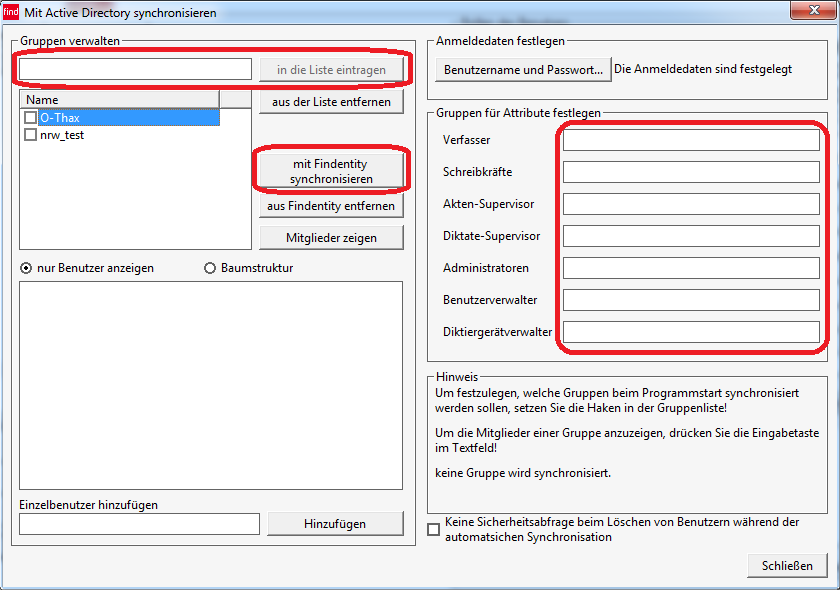Select the nrw_test list row
The width and height of the screenshot is (840, 590).
click(62, 135)
